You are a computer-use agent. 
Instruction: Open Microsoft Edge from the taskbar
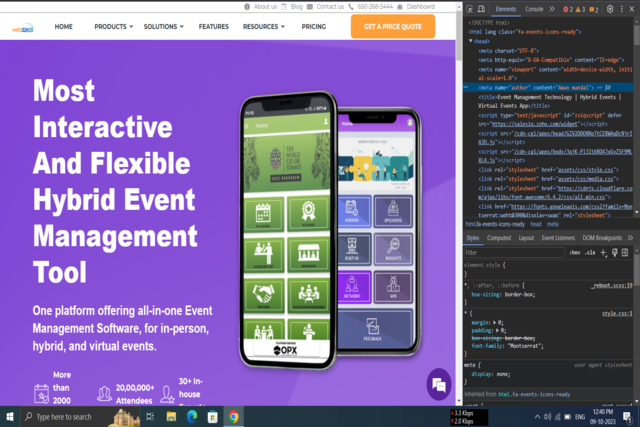(x=192, y=417)
